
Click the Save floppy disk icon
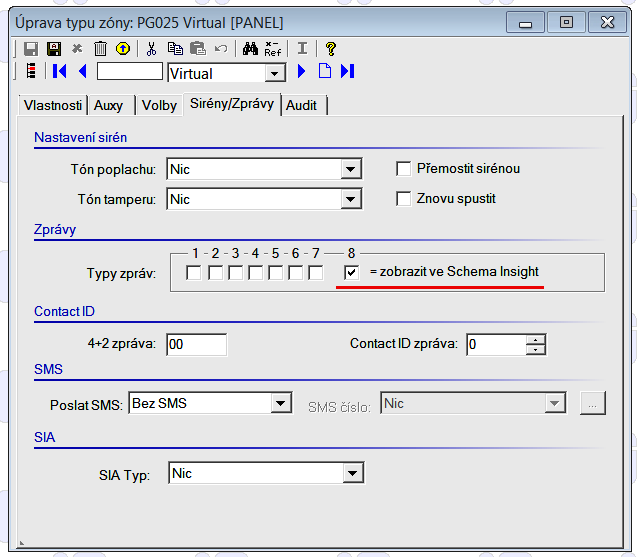point(30,48)
